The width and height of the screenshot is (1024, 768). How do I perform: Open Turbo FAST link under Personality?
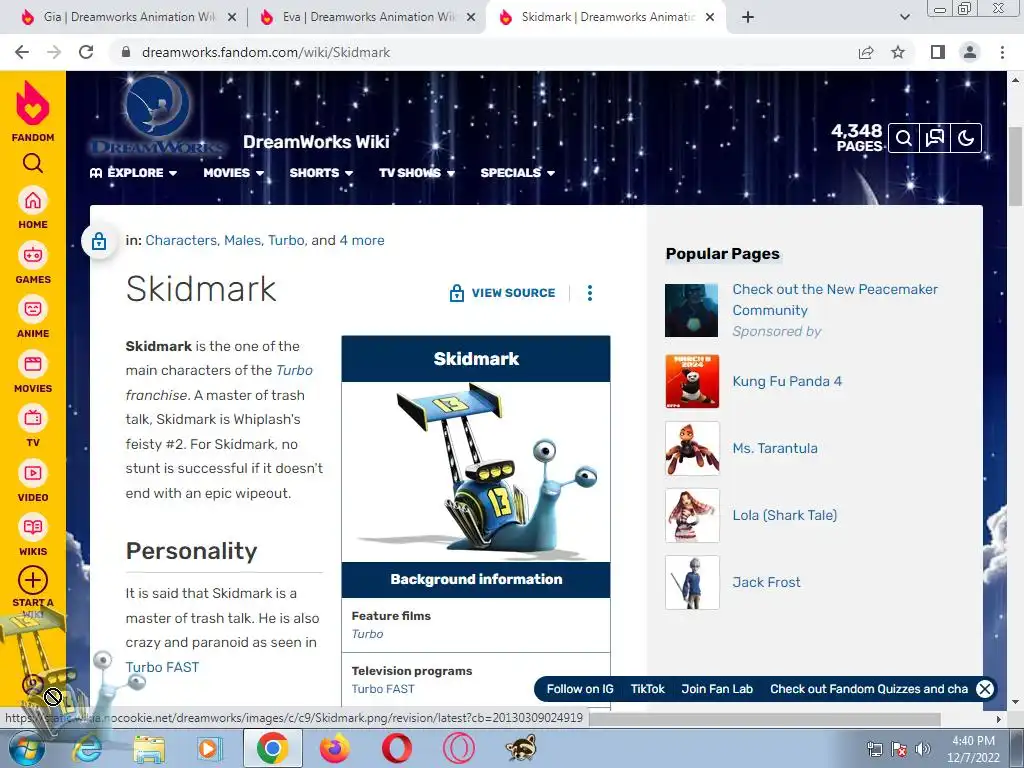pyautogui.click(x=162, y=667)
